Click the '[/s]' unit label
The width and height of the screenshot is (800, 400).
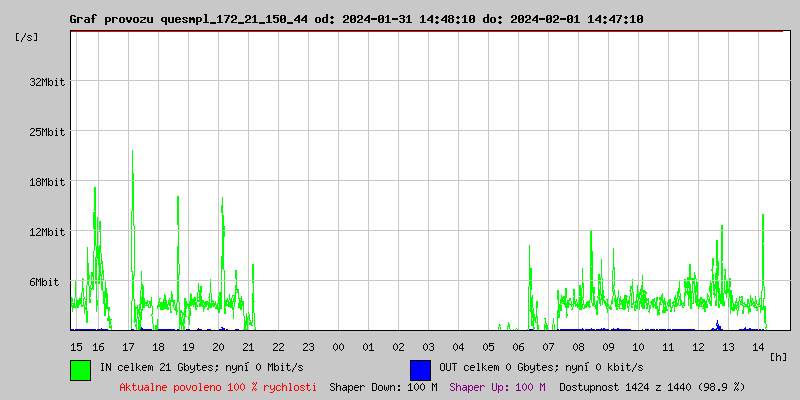[27, 37]
